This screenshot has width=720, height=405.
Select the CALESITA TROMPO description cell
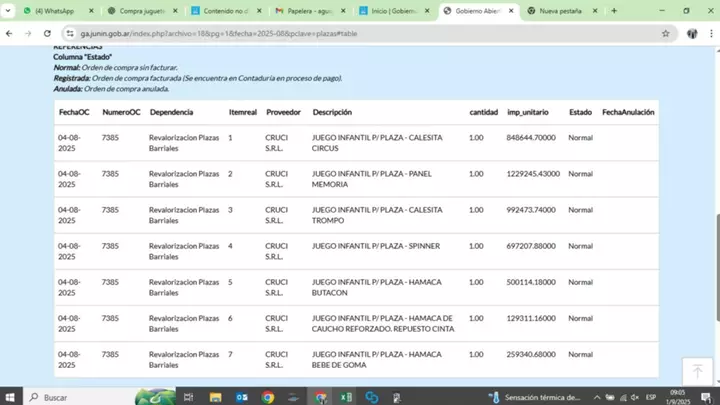tap(377, 215)
